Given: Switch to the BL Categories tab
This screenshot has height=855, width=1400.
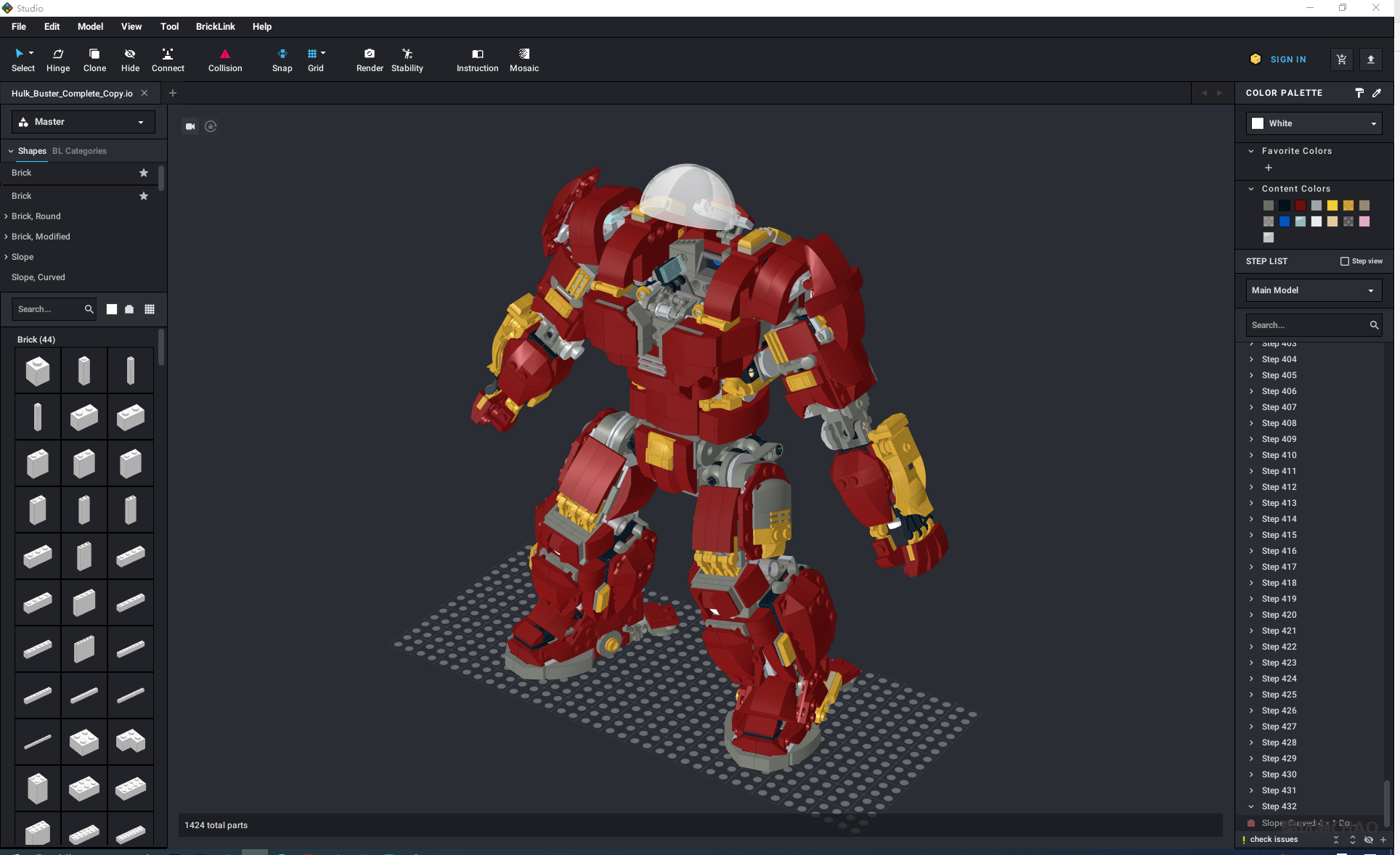Looking at the screenshot, I should tap(79, 151).
